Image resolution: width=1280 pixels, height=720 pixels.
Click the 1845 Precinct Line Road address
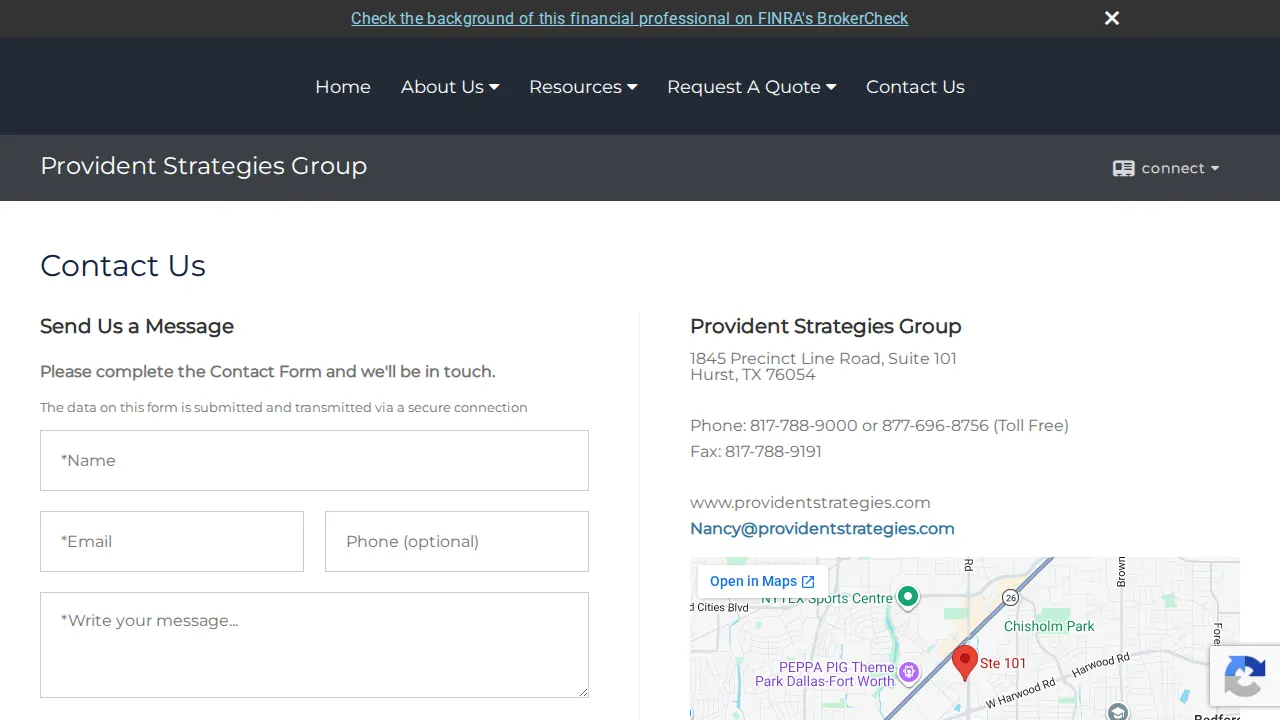click(x=823, y=359)
